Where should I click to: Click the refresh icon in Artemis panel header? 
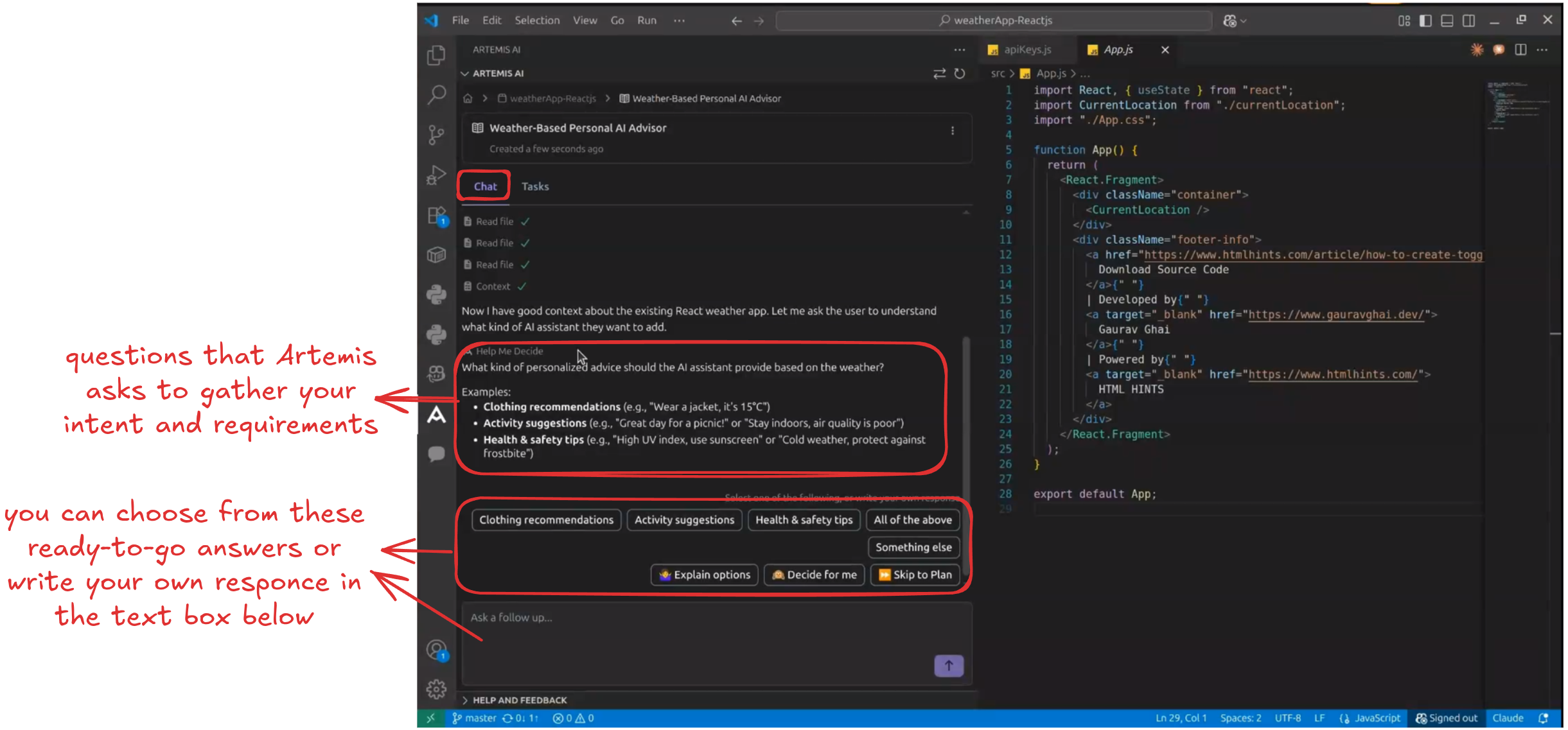pyautogui.click(x=960, y=74)
